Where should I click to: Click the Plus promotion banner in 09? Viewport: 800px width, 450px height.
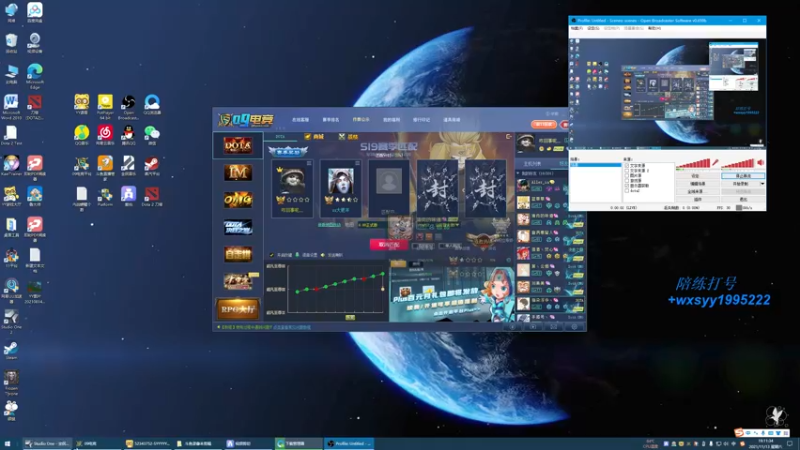(x=451, y=295)
